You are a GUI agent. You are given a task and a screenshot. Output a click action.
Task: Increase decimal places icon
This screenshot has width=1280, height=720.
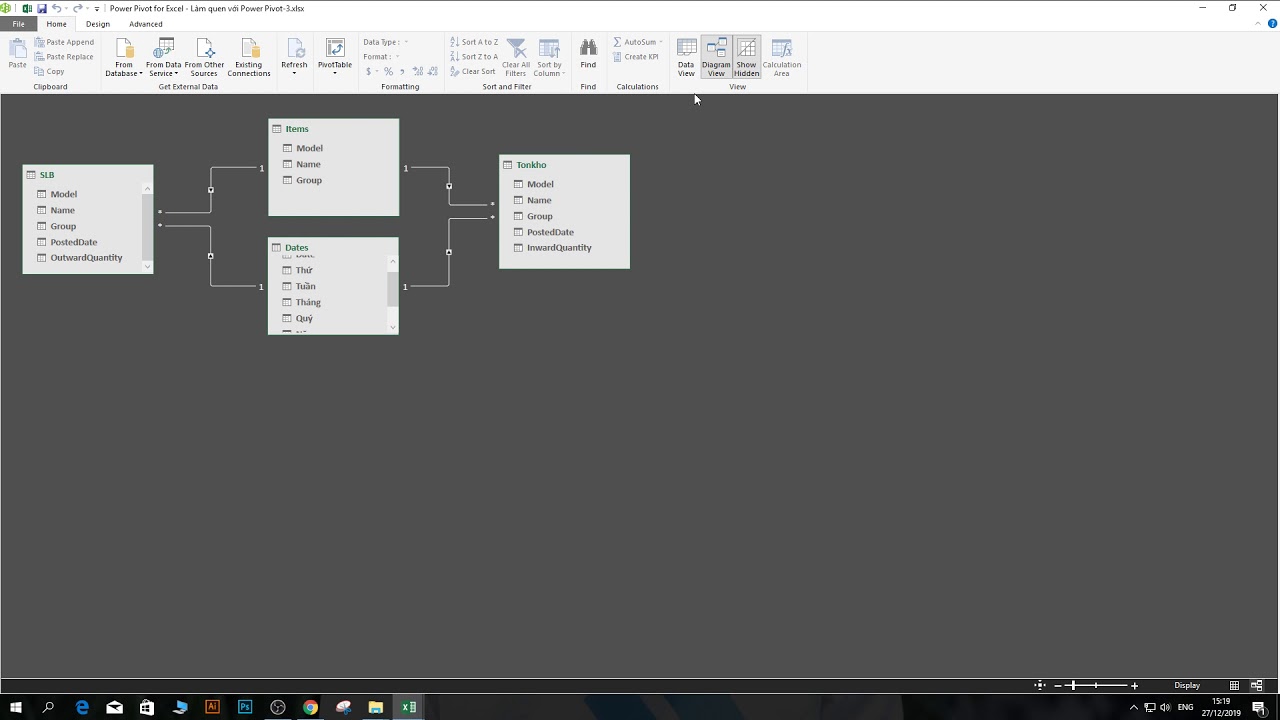click(417, 72)
